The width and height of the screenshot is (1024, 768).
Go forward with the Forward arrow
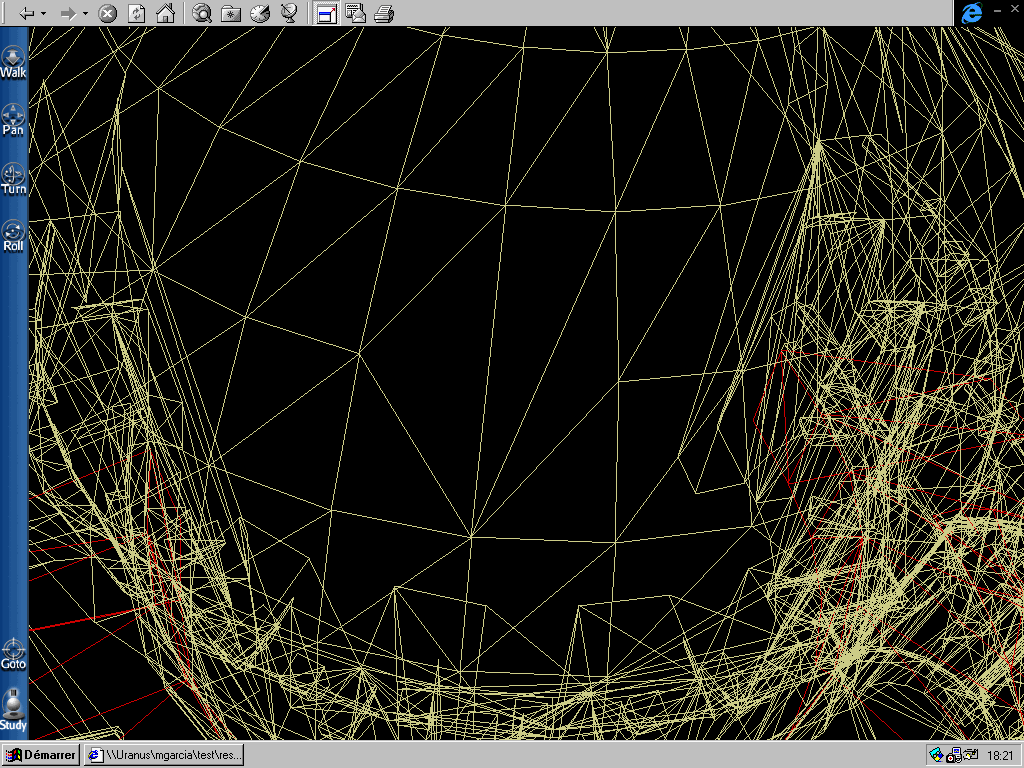(x=68, y=13)
